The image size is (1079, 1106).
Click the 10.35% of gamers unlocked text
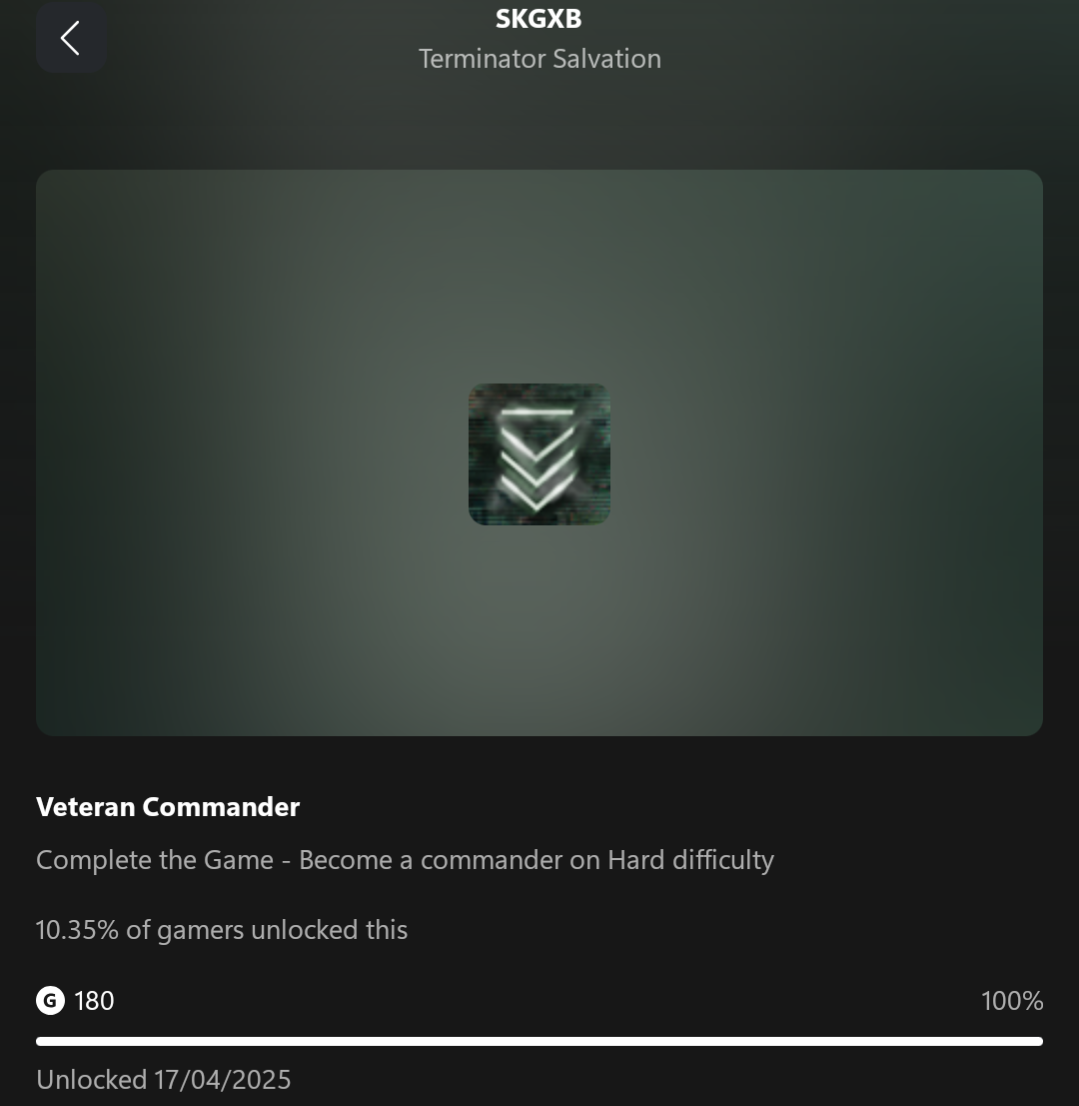tap(221, 930)
